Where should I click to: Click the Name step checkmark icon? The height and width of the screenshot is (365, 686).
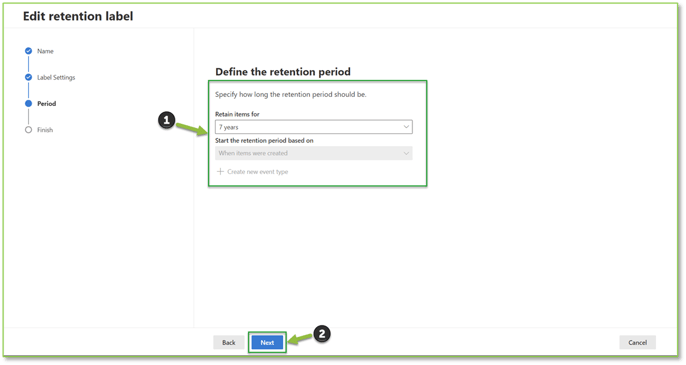click(28, 51)
